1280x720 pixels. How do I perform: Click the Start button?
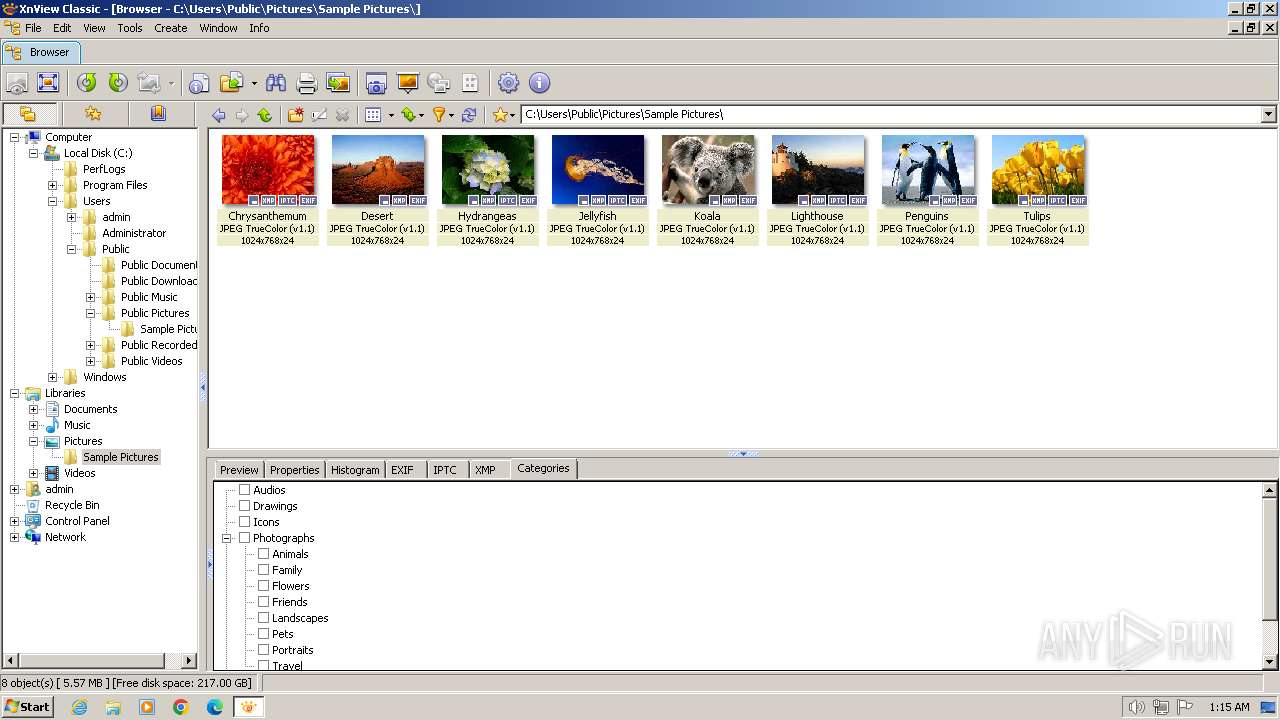27,707
